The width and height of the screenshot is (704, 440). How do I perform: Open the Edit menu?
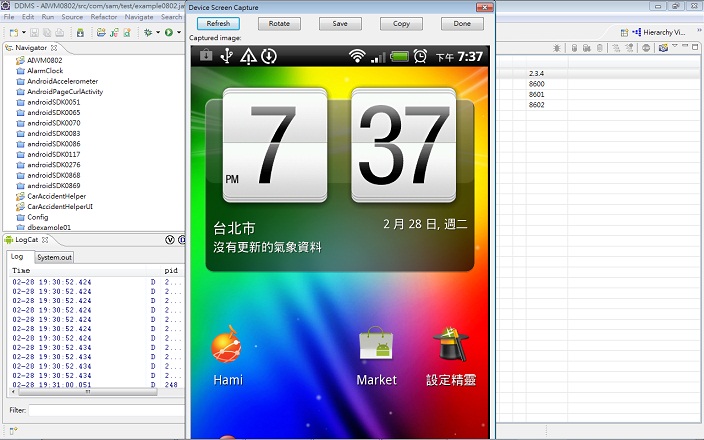pos(28,17)
